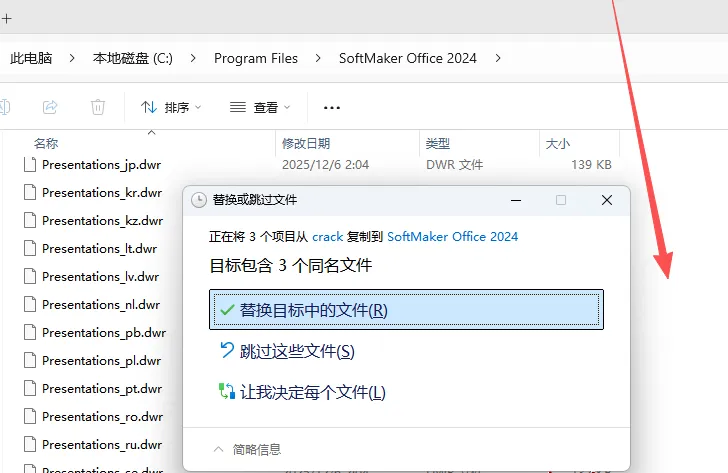Select file Presentations_kr.dwr

tap(102, 193)
